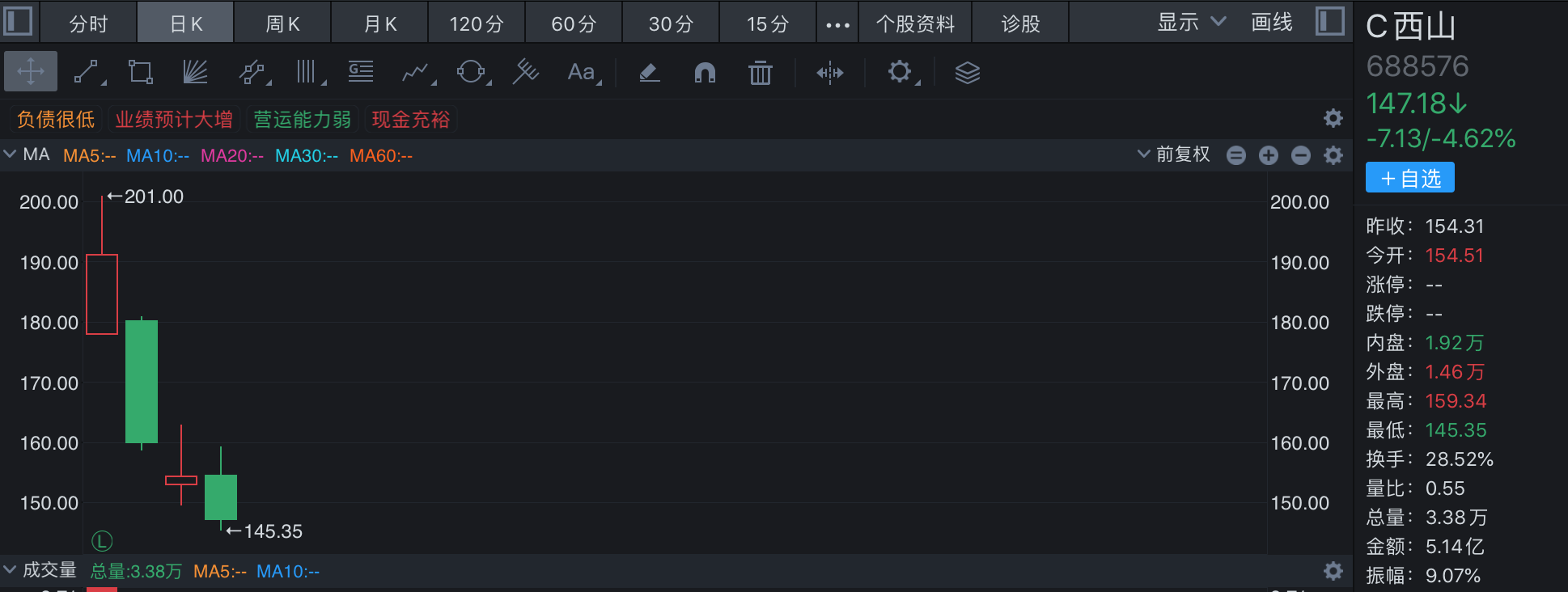Collapse the 成交量 volume panel
Viewport: 1568px width, 592px height.
[10, 570]
